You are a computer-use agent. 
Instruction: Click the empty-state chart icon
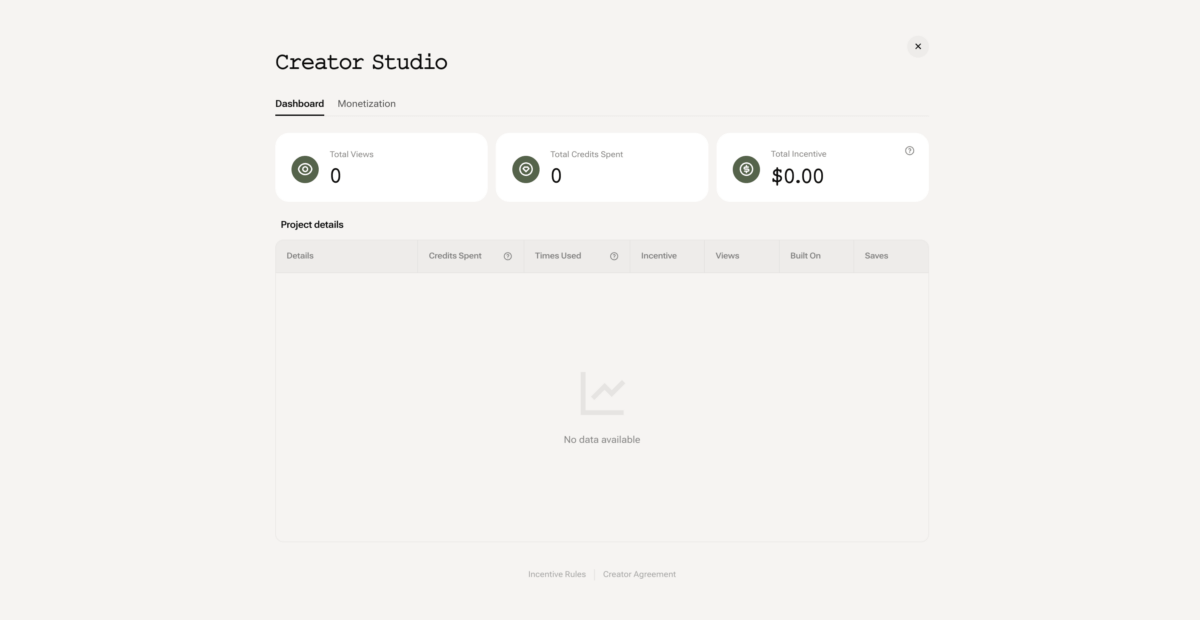pos(602,393)
